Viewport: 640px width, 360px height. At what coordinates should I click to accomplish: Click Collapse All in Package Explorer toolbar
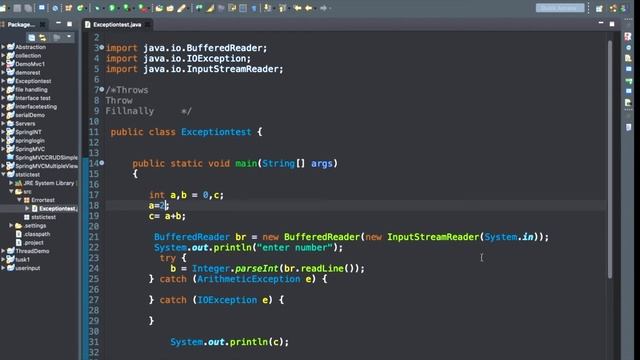pos(31,38)
